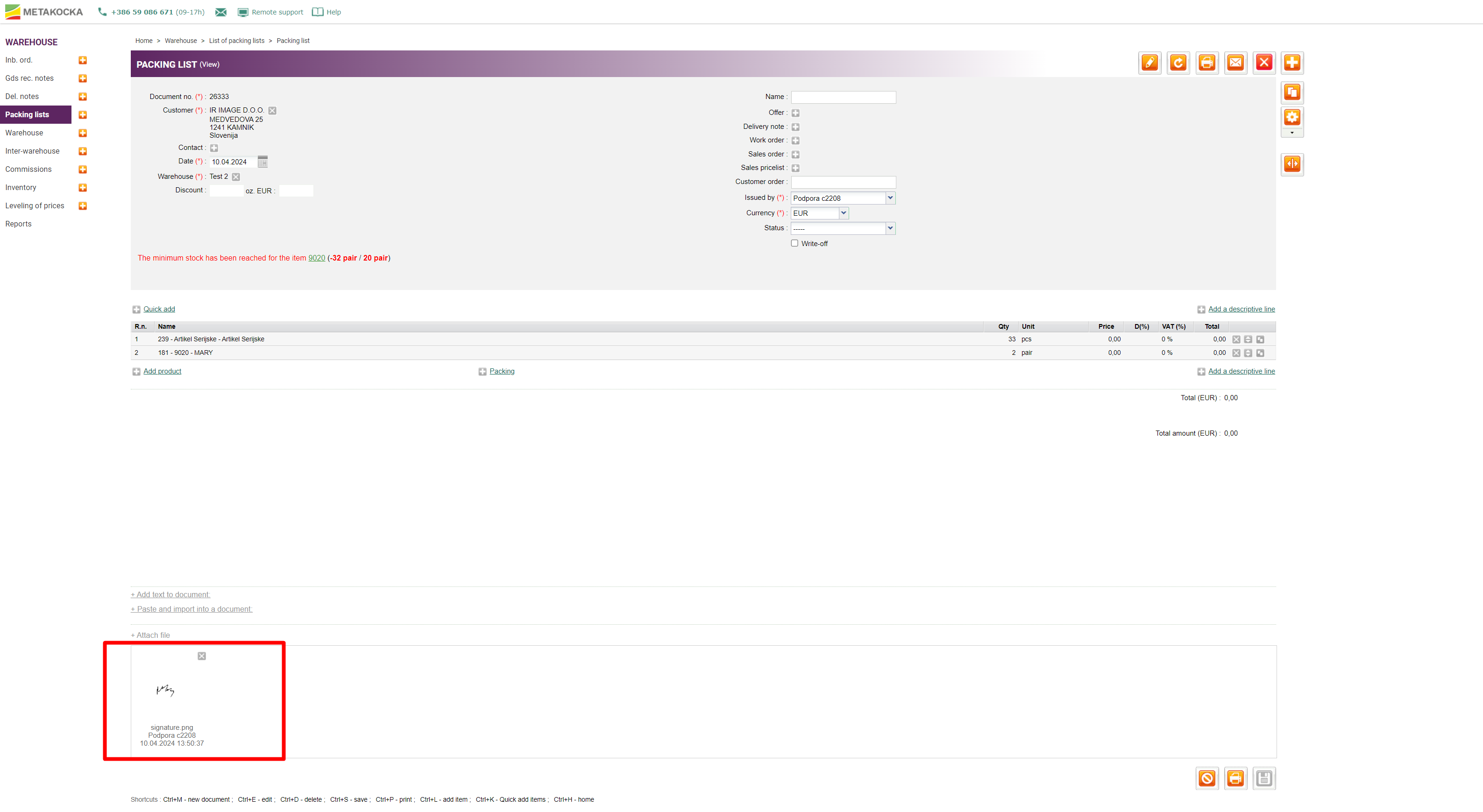
Task: Click the red X delete document icon
Action: [x=1263, y=63]
